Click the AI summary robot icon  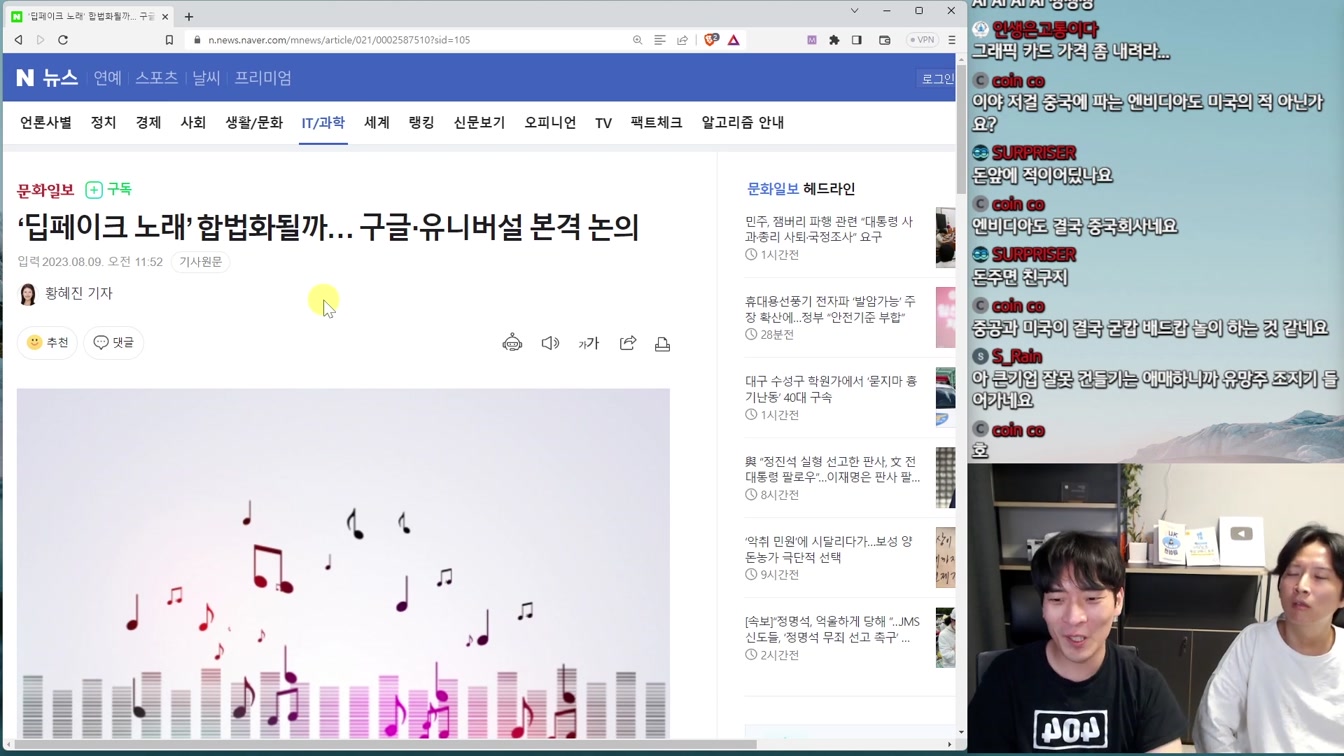tap(512, 343)
